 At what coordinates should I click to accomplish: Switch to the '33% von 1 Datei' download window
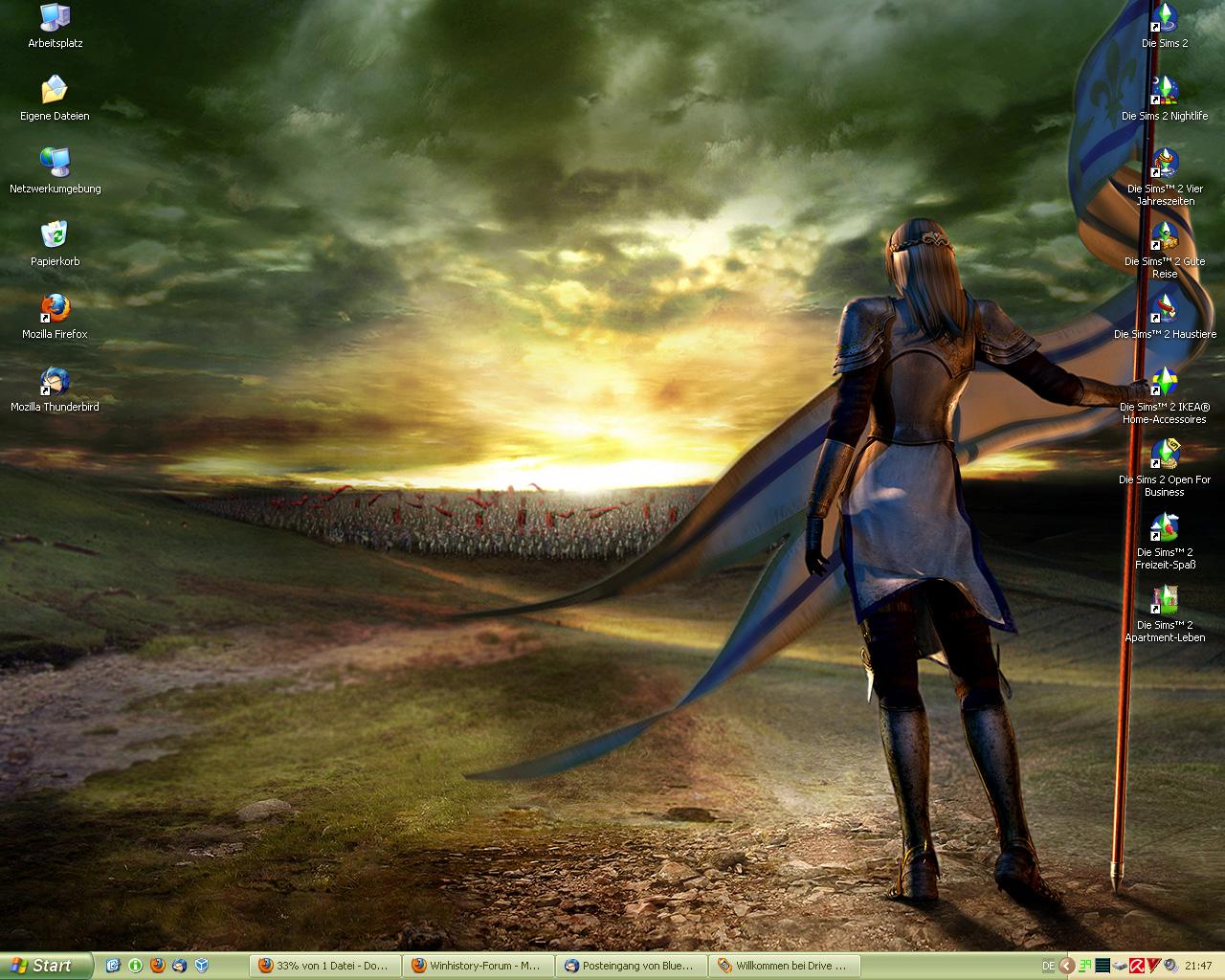pyautogui.click(x=324, y=966)
